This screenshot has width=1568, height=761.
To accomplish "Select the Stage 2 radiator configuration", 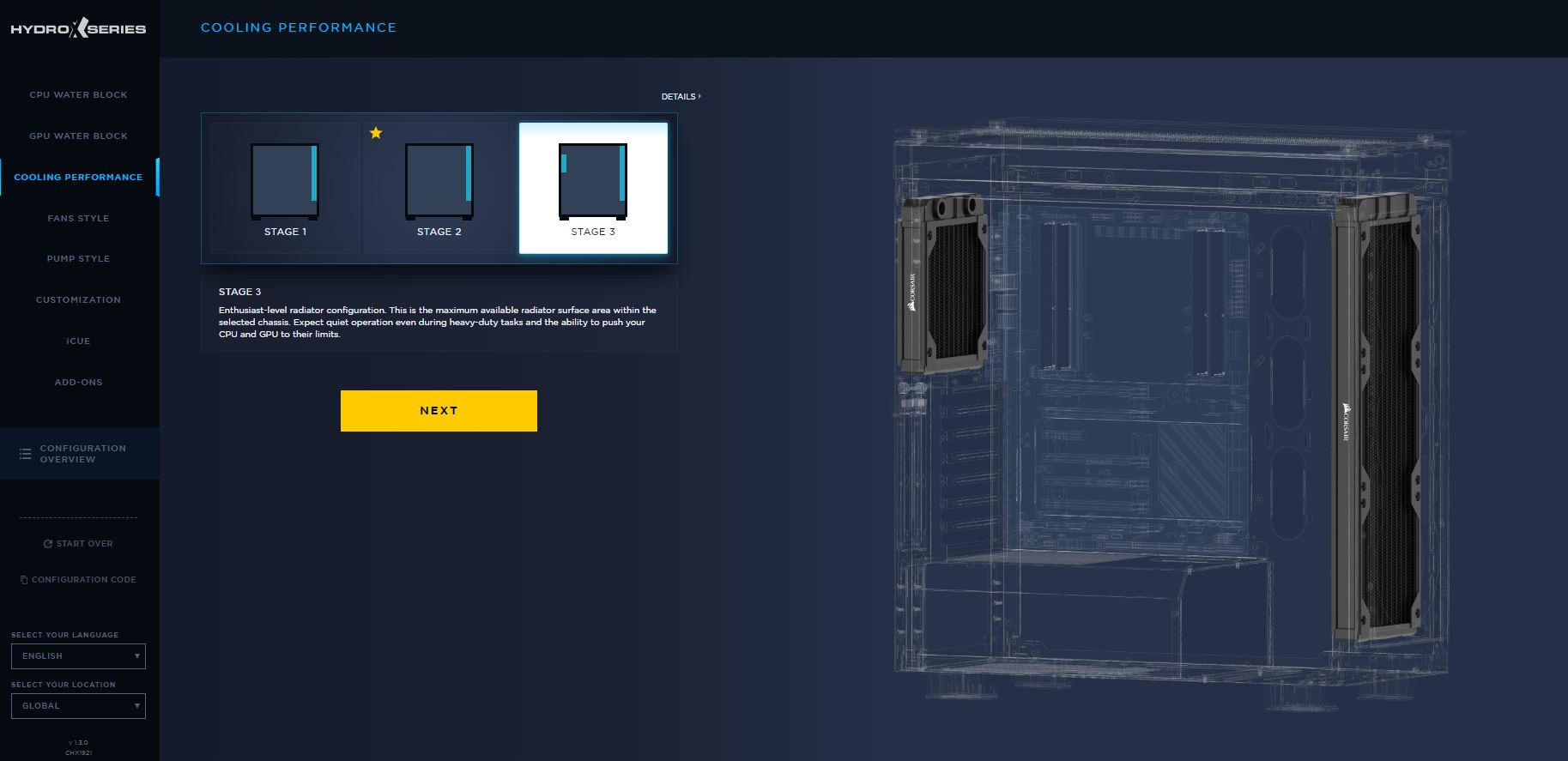I will click(439, 188).
